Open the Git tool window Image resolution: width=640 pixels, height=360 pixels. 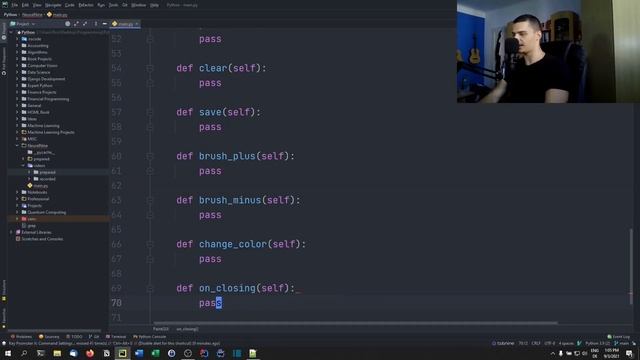[x=94, y=337]
